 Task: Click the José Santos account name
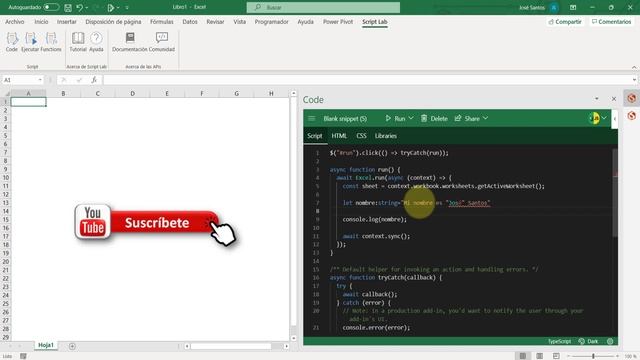531,7
